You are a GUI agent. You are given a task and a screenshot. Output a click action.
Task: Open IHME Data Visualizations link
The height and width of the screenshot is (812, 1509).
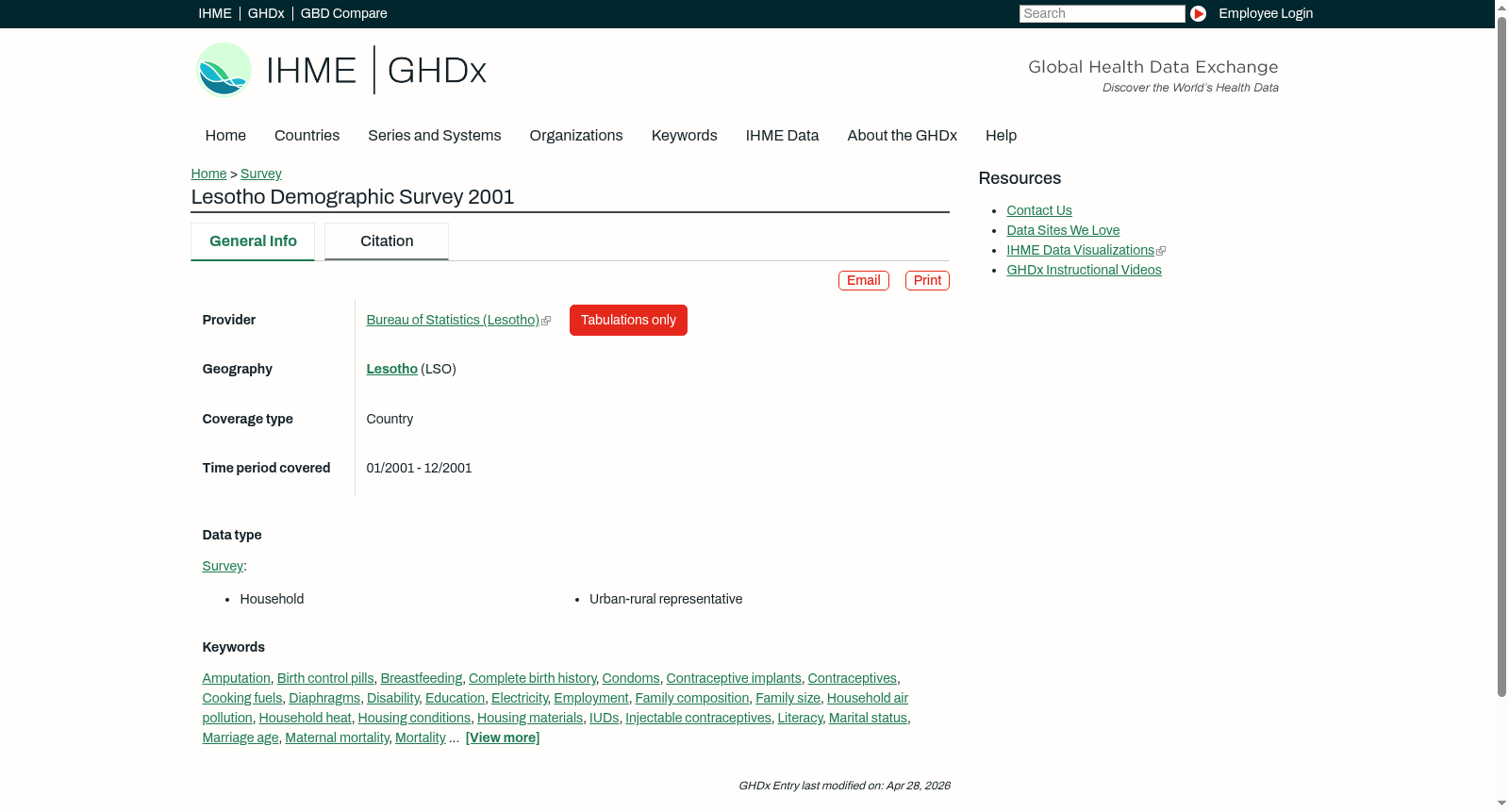1080,251
